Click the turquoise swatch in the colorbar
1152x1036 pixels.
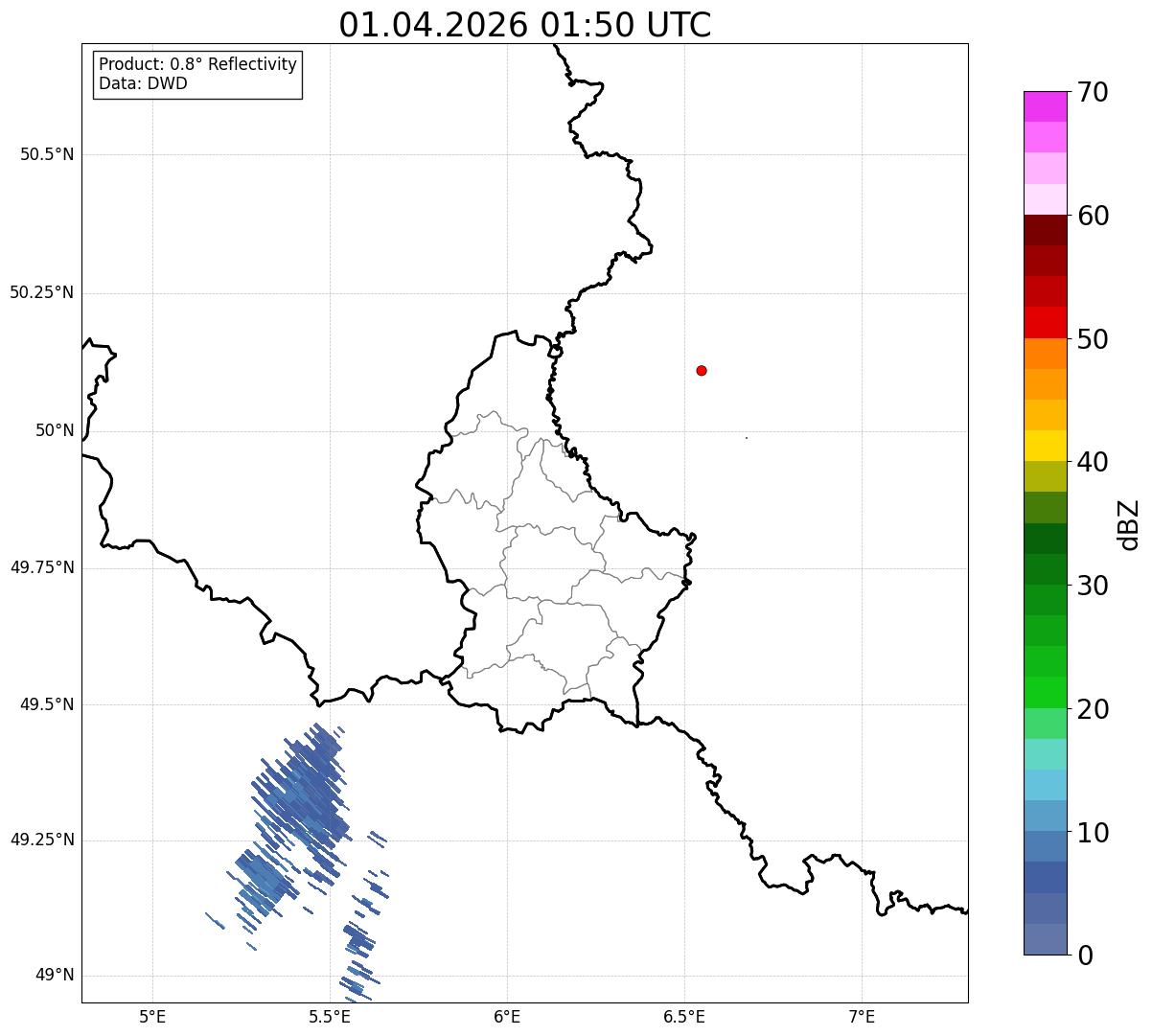(1045, 754)
